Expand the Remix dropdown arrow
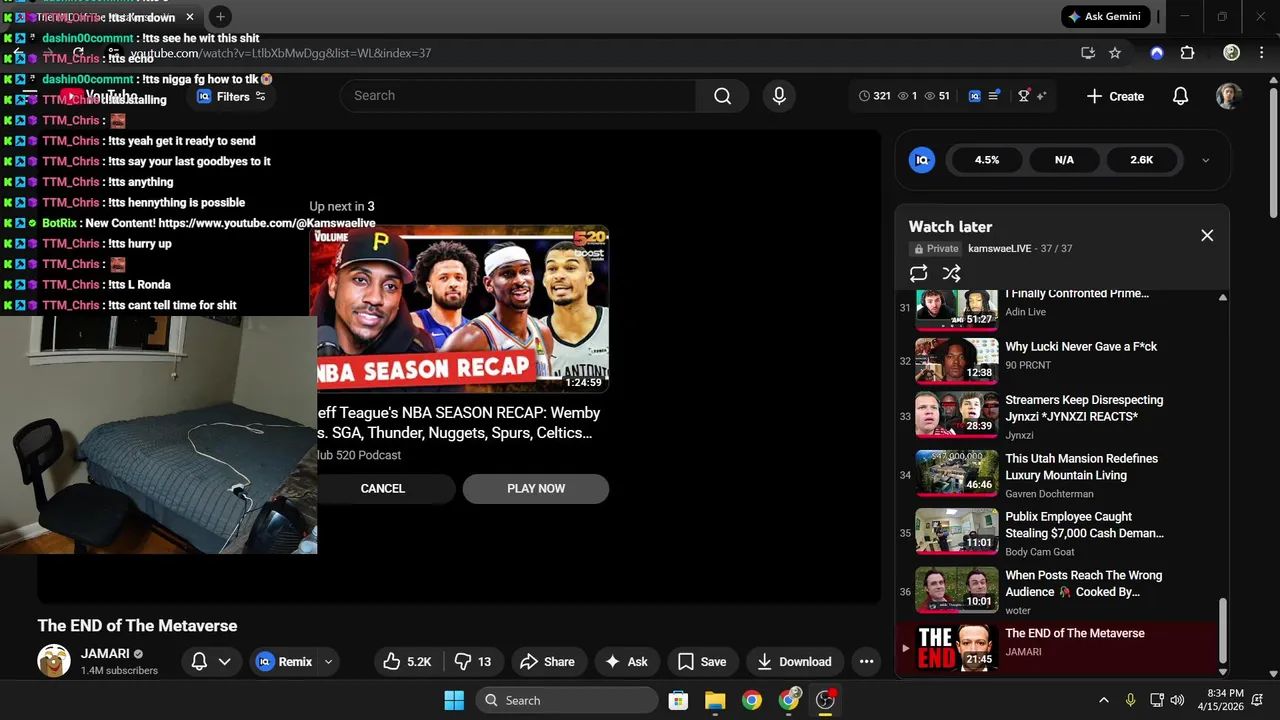 click(328, 661)
